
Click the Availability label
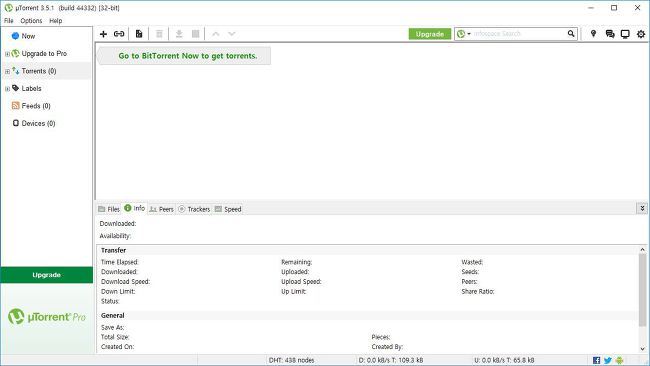coord(115,236)
